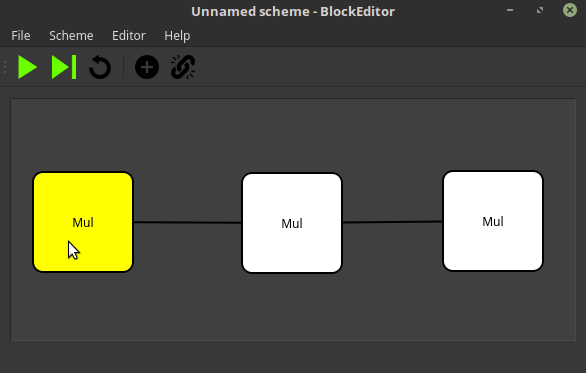Open the Help menu
Image resolution: width=586 pixels, height=373 pixels.
click(177, 36)
